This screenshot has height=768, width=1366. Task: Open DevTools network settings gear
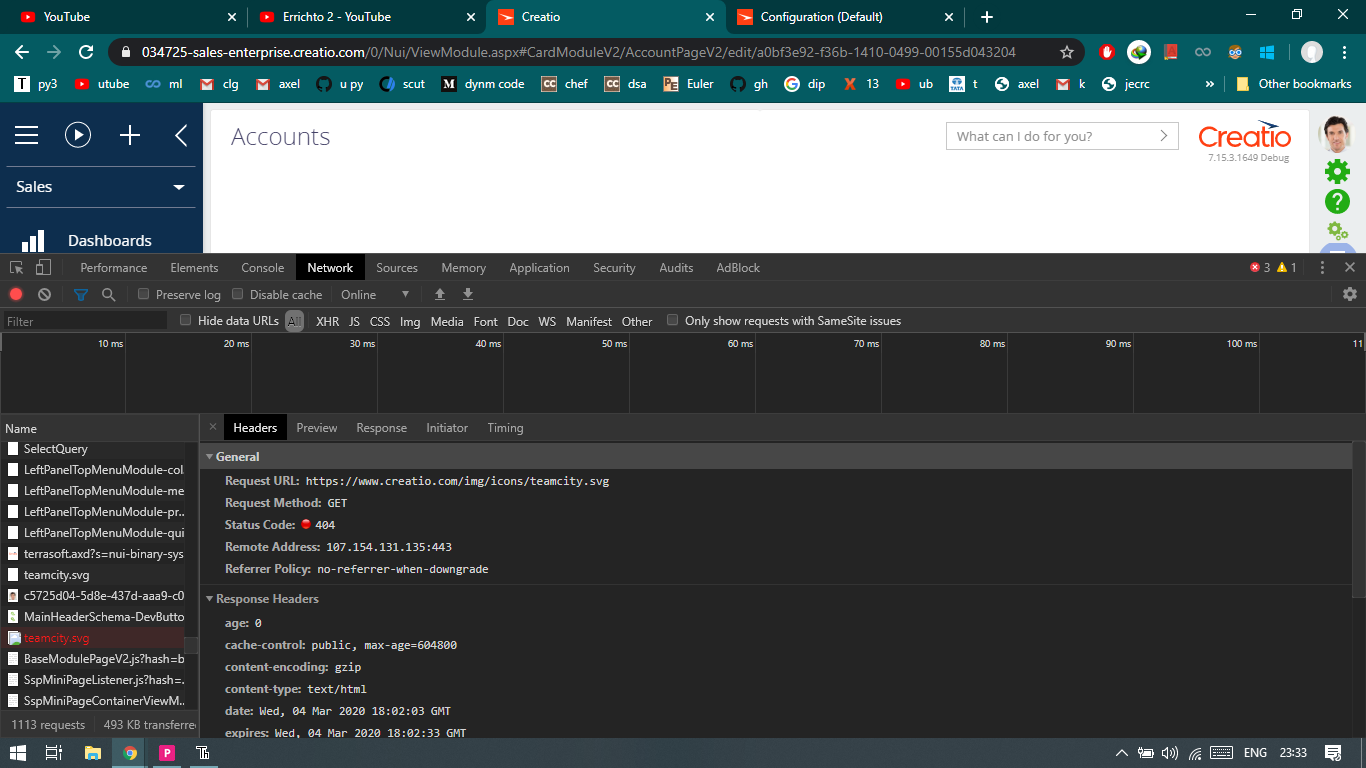point(1350,294)
